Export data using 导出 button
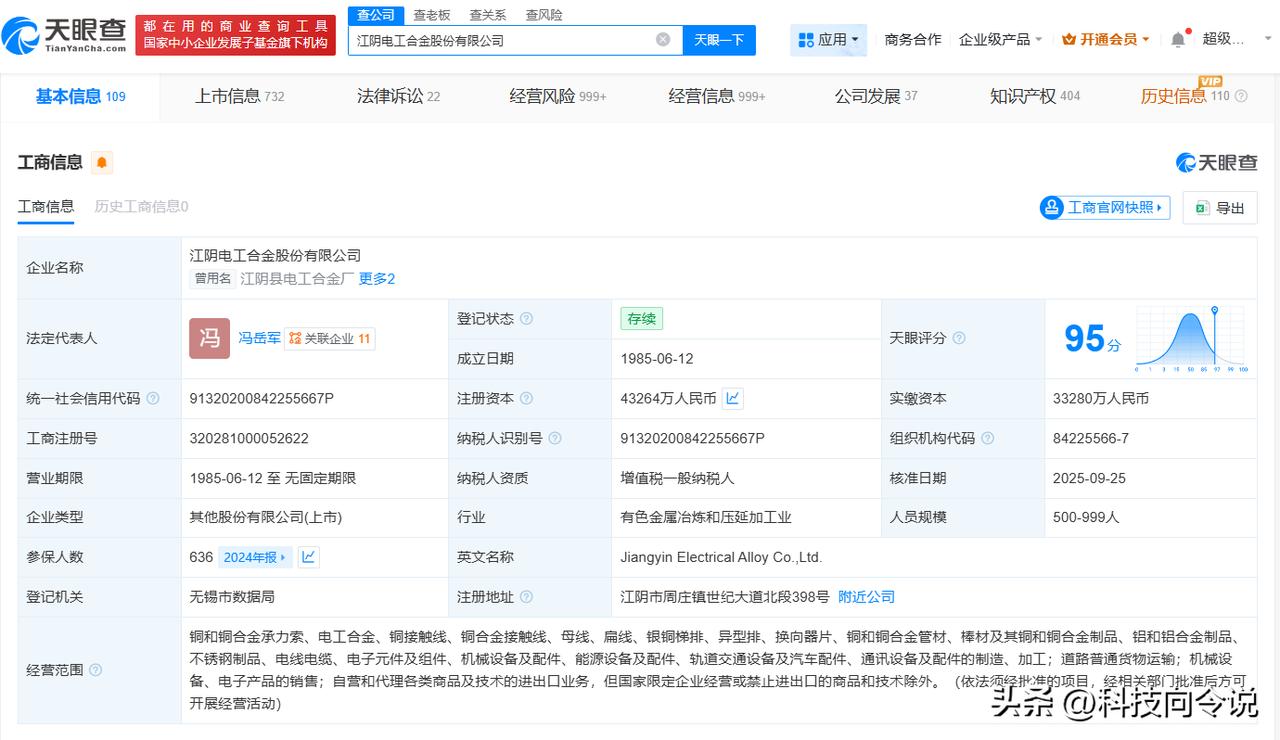The image size is (1280, 740). tap(1220, 208)
